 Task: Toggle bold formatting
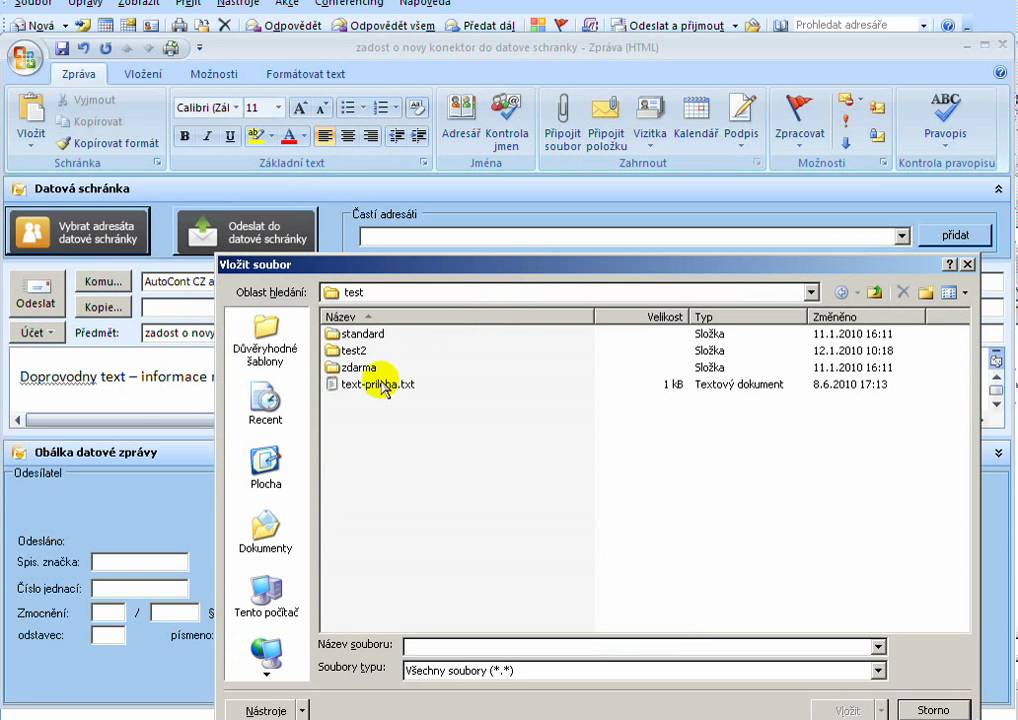pos(185,136)
